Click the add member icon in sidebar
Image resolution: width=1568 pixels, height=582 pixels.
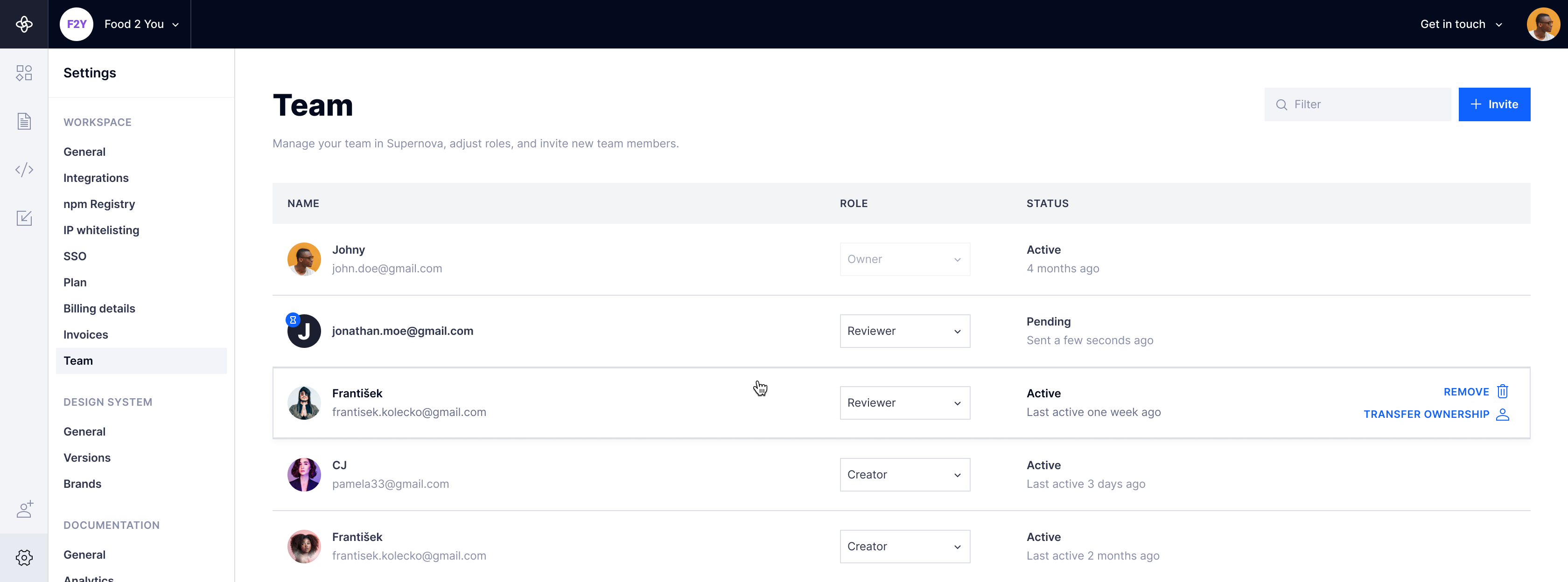pos(24,509)
